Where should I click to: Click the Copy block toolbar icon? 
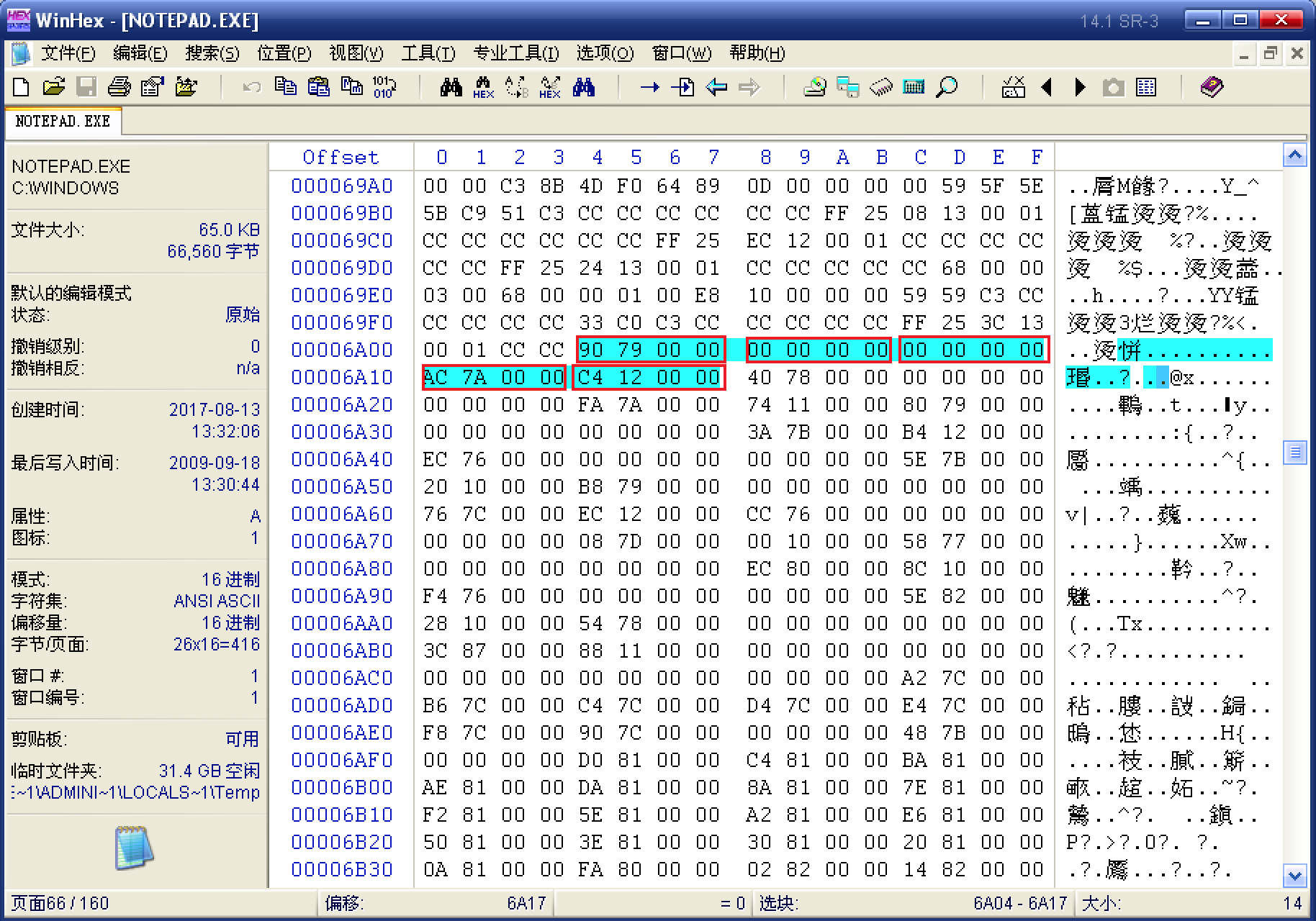pos(286,88)
